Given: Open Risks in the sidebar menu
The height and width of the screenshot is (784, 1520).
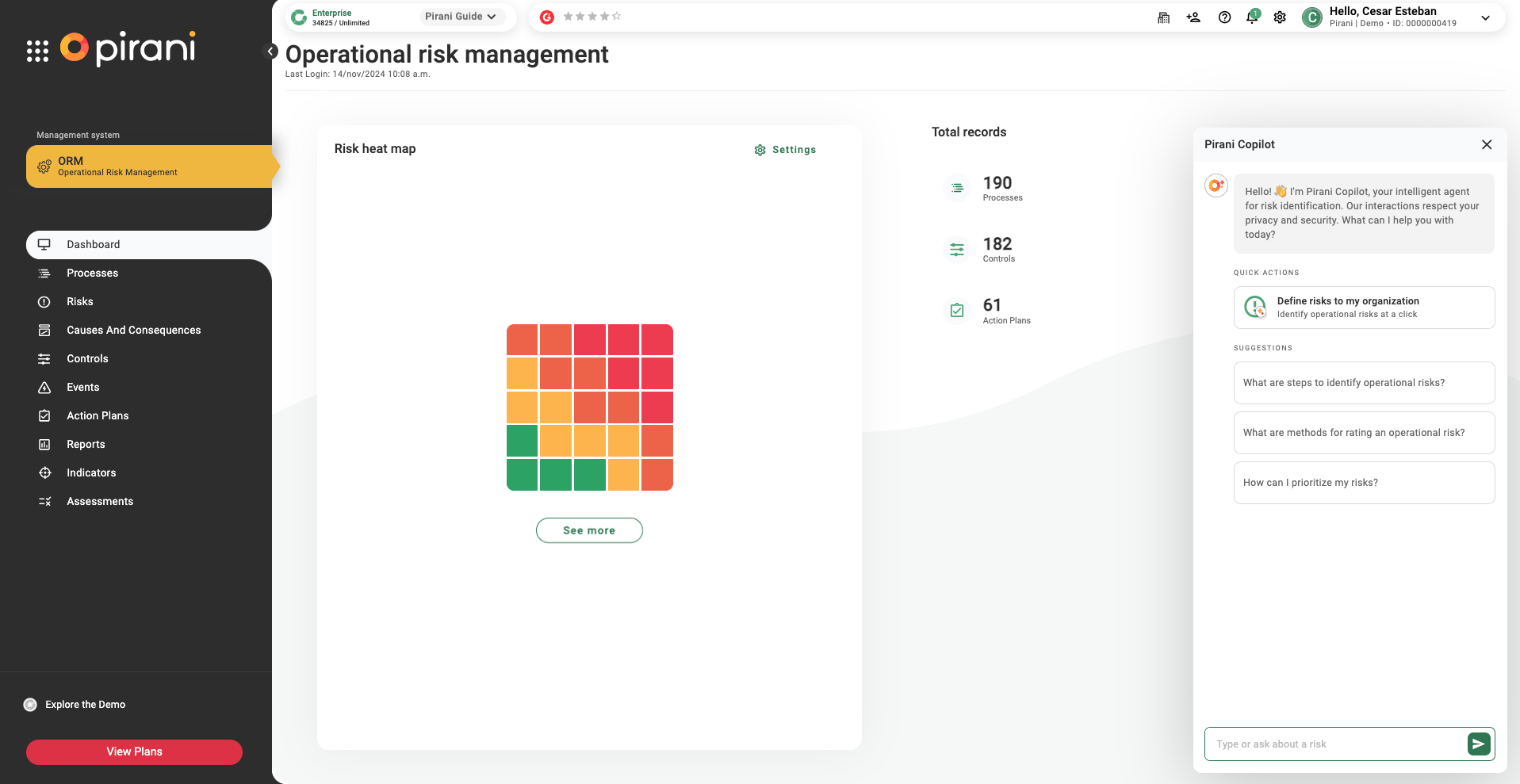Looking at the screenshot, I should [80, 301].
